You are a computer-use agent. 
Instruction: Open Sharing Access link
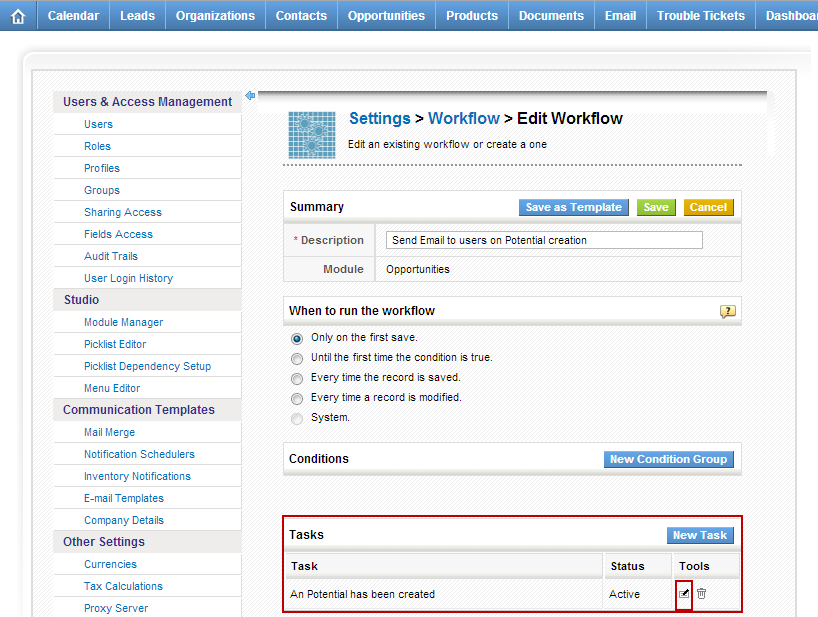tap(123, 212)
